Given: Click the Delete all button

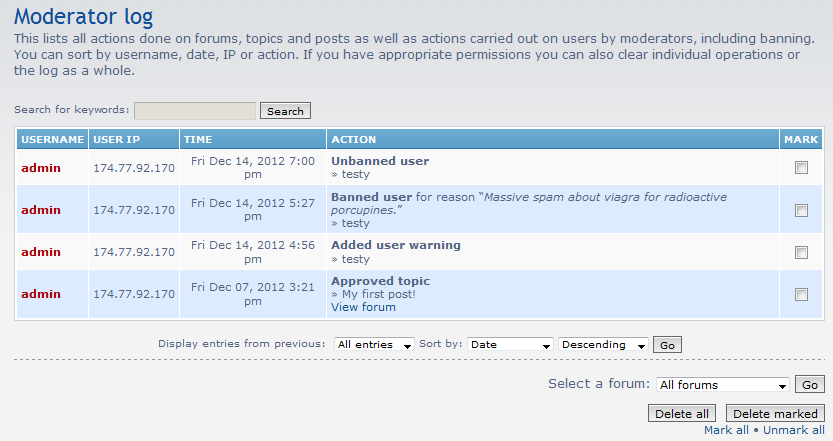Looking at the screenshot, I should point(683,414).
